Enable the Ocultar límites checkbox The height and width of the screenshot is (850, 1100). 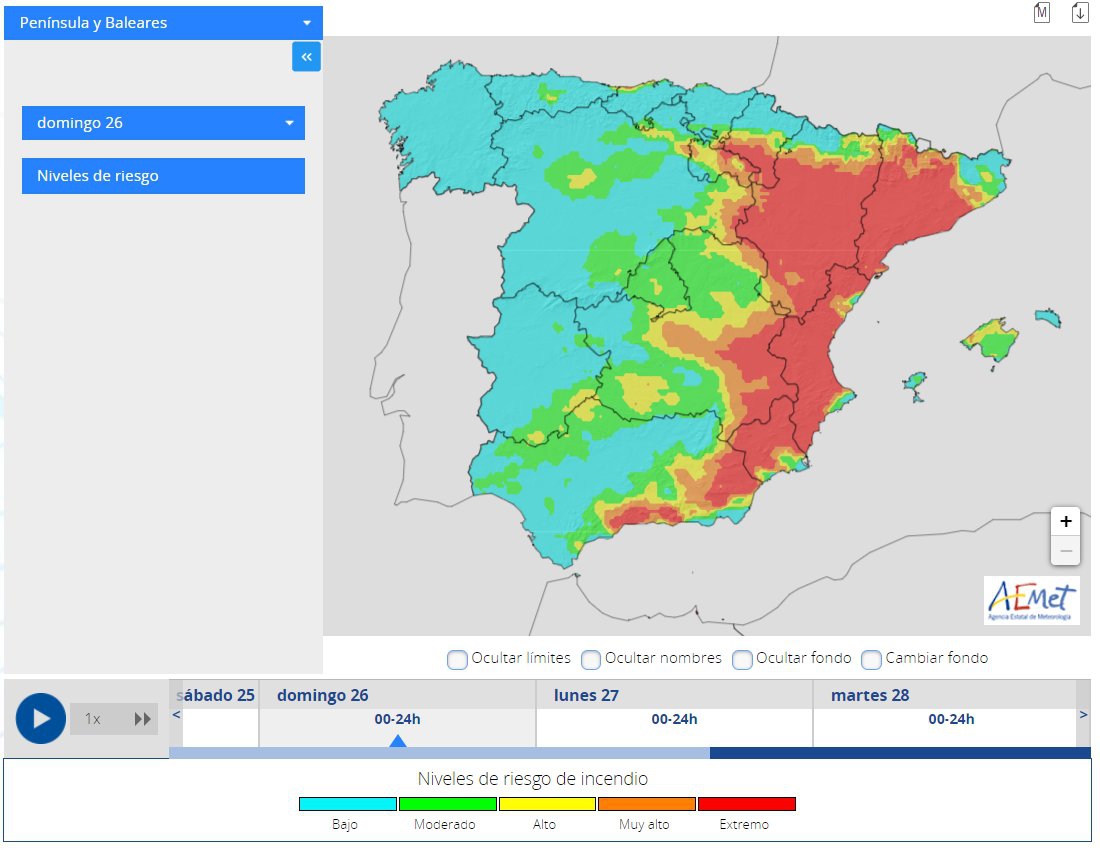[x=457, y=659]
